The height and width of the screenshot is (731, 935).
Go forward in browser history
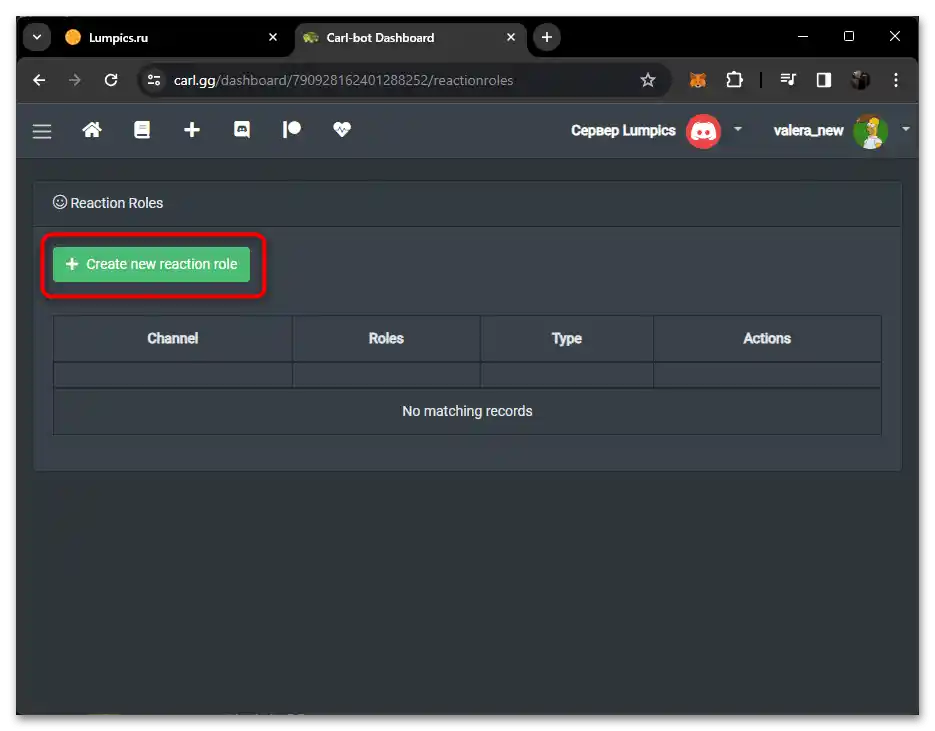click(x=75, y=80)
